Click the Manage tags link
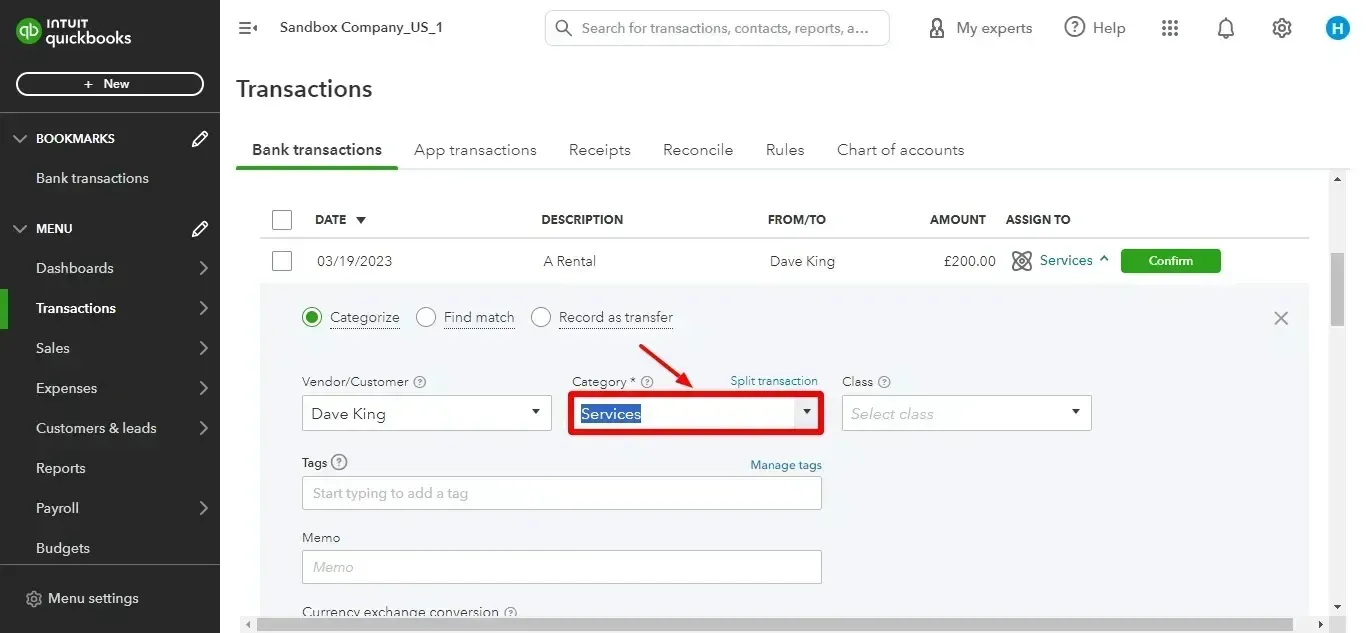This screenshot has height=633, width=1366. tap(786, 465)
